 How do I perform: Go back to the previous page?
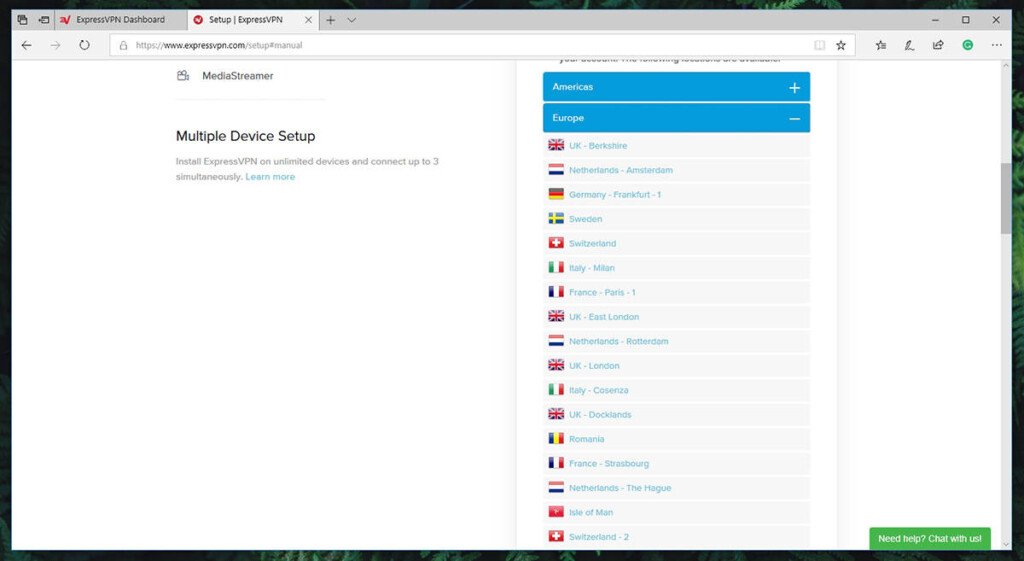coord(26,45)
